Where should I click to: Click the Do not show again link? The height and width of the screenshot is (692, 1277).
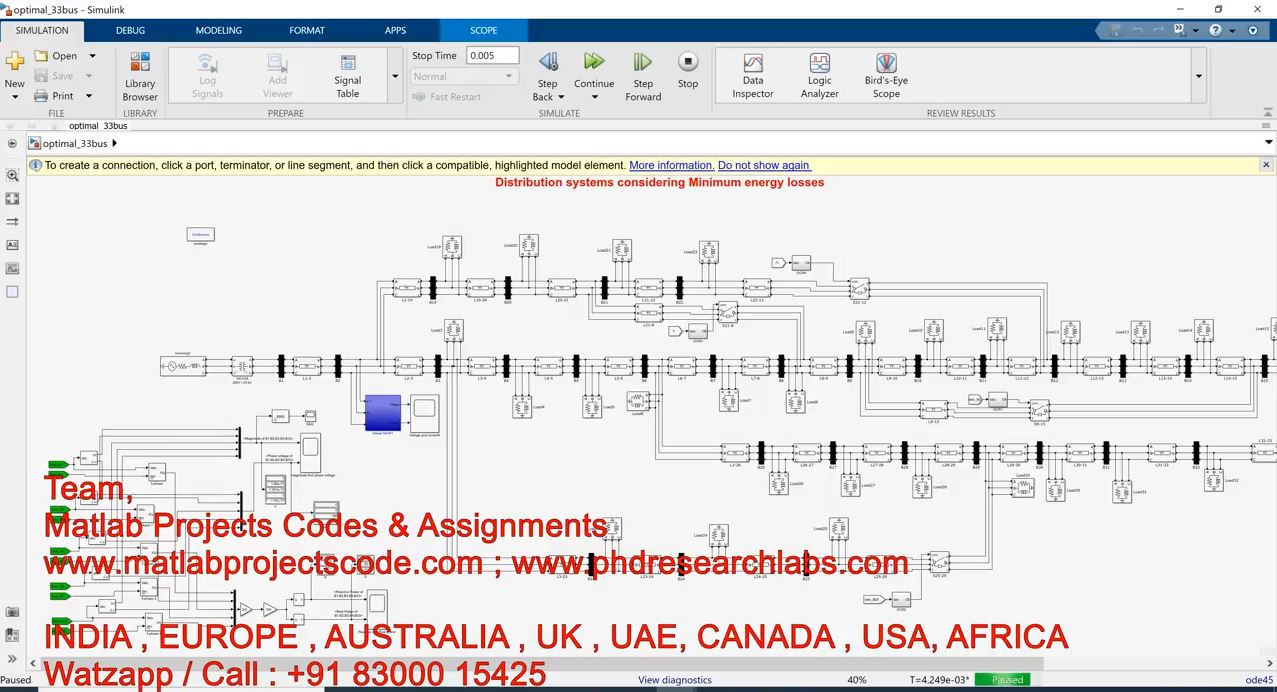763,165
